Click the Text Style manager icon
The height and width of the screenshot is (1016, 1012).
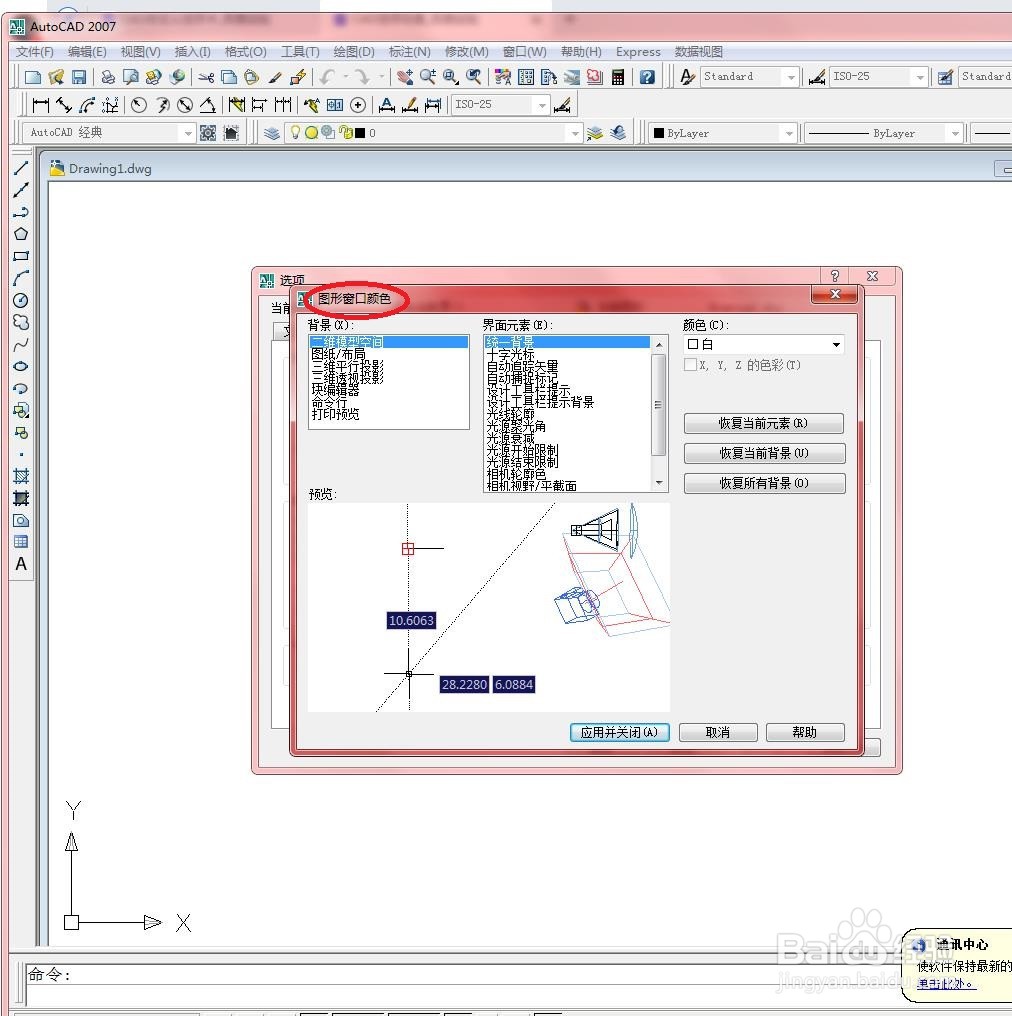687,77
